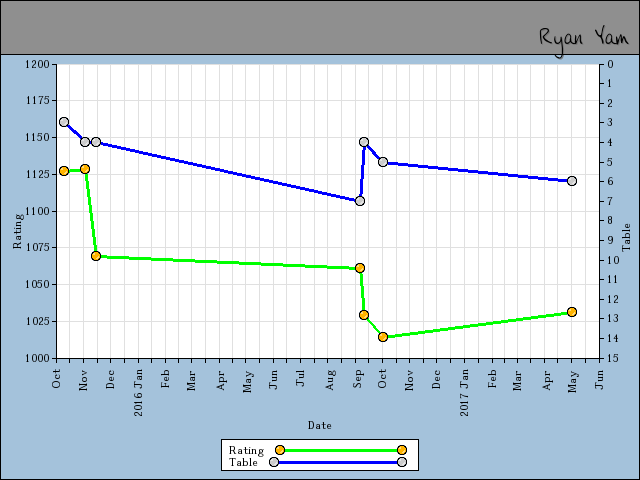Select Table point at table 4 in September 2016
The image size is (640, 480).
coord(364,142)
